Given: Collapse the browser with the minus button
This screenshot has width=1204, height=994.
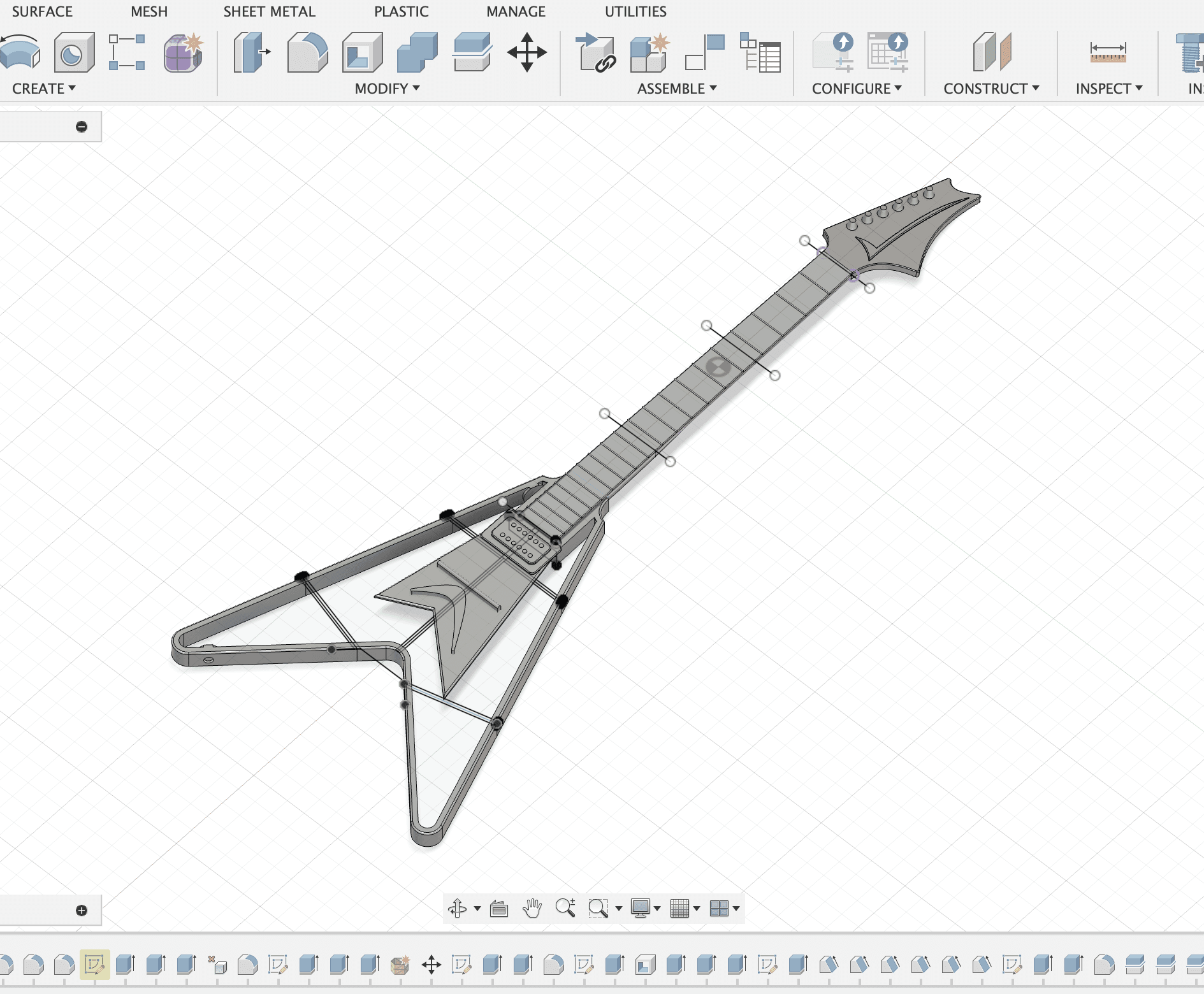Looking at the screenshot, I should pos(82,126).
